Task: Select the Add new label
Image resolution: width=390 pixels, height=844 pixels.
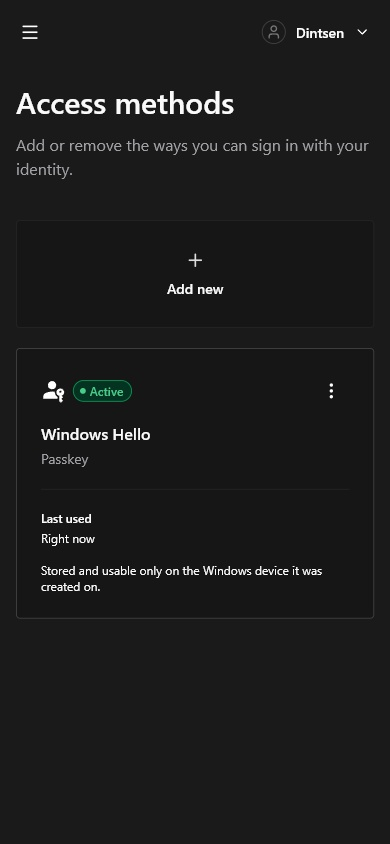Action: [x=195, y=290]
